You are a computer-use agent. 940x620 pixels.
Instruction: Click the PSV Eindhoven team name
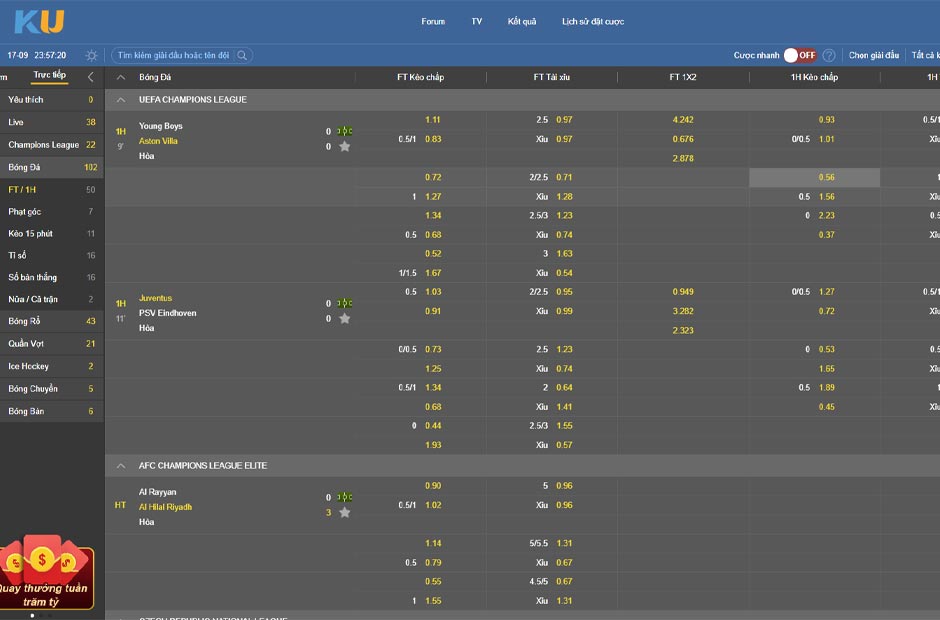pos(167,313)
